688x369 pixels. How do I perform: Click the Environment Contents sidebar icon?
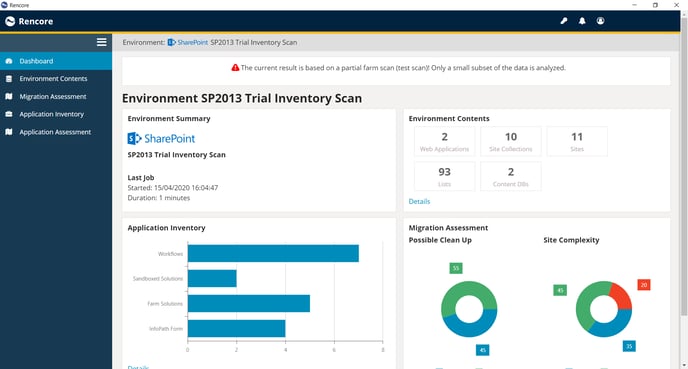point(9,79)
